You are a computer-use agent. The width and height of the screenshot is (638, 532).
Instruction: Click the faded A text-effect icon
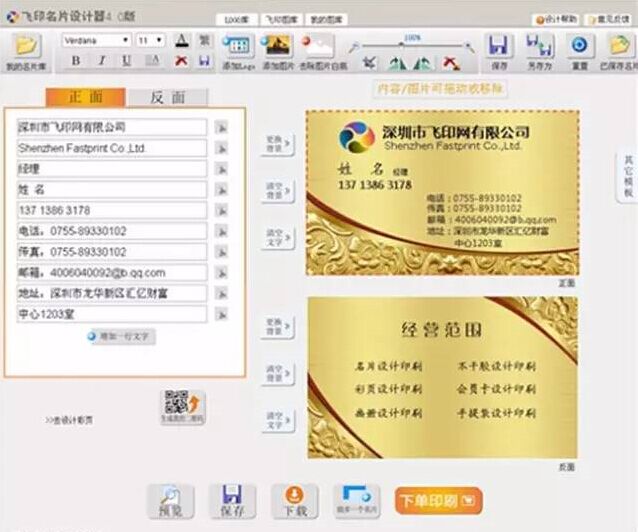(x=152, y=61)
